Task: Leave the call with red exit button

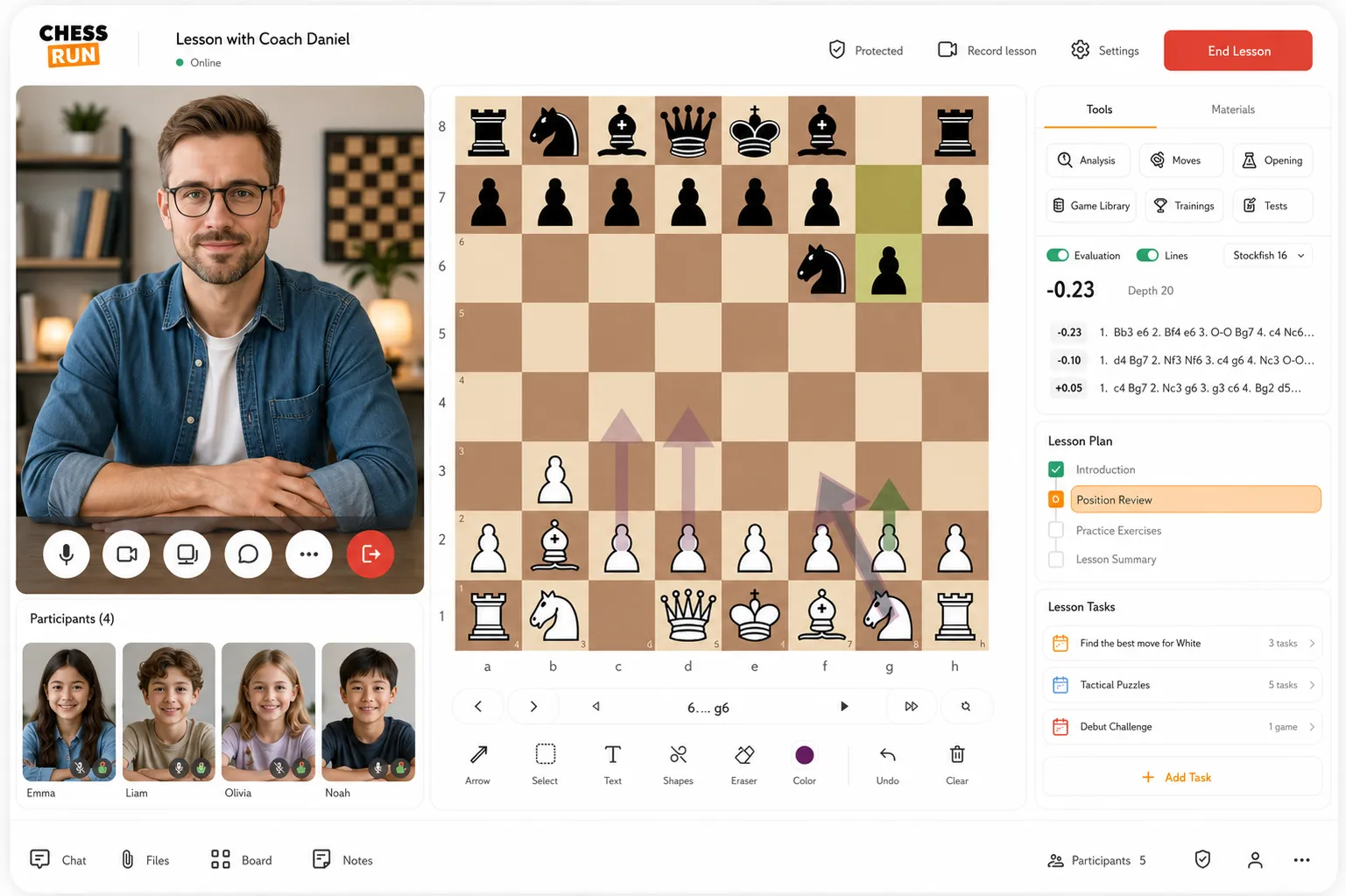Action: tap(370, 554)
